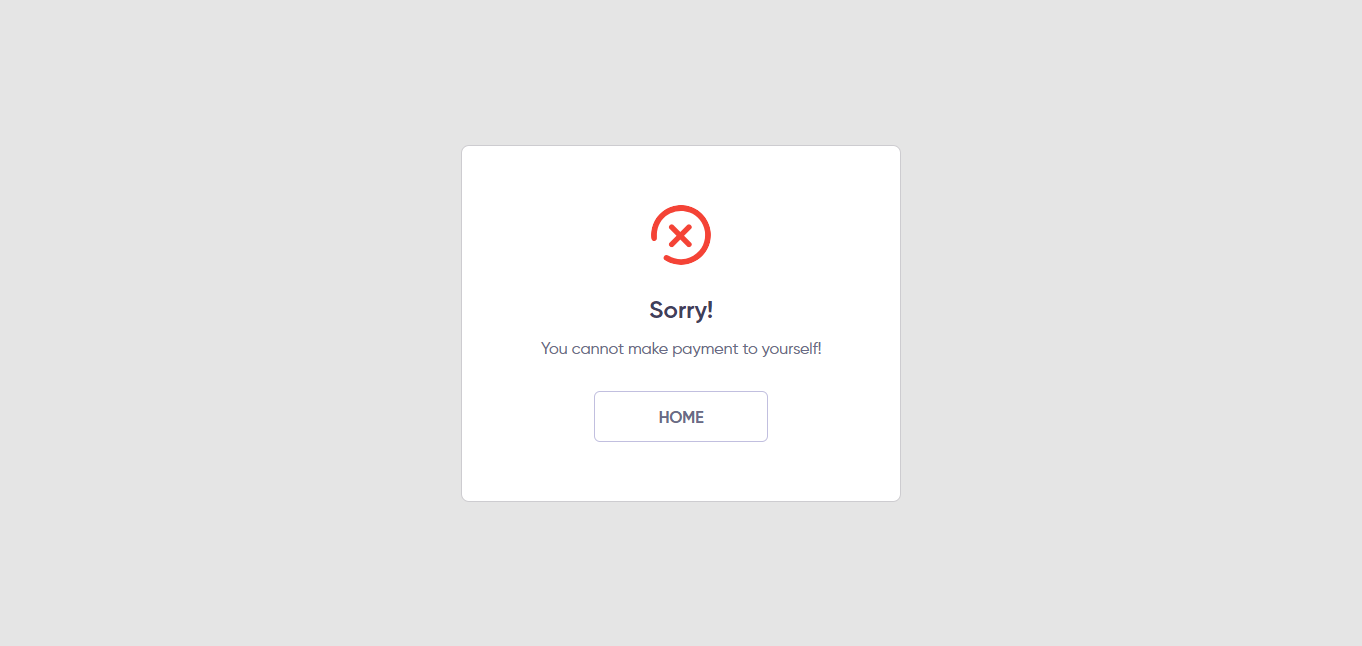Click the exclamation mark in "Sorry!"

tap(710, 310)
